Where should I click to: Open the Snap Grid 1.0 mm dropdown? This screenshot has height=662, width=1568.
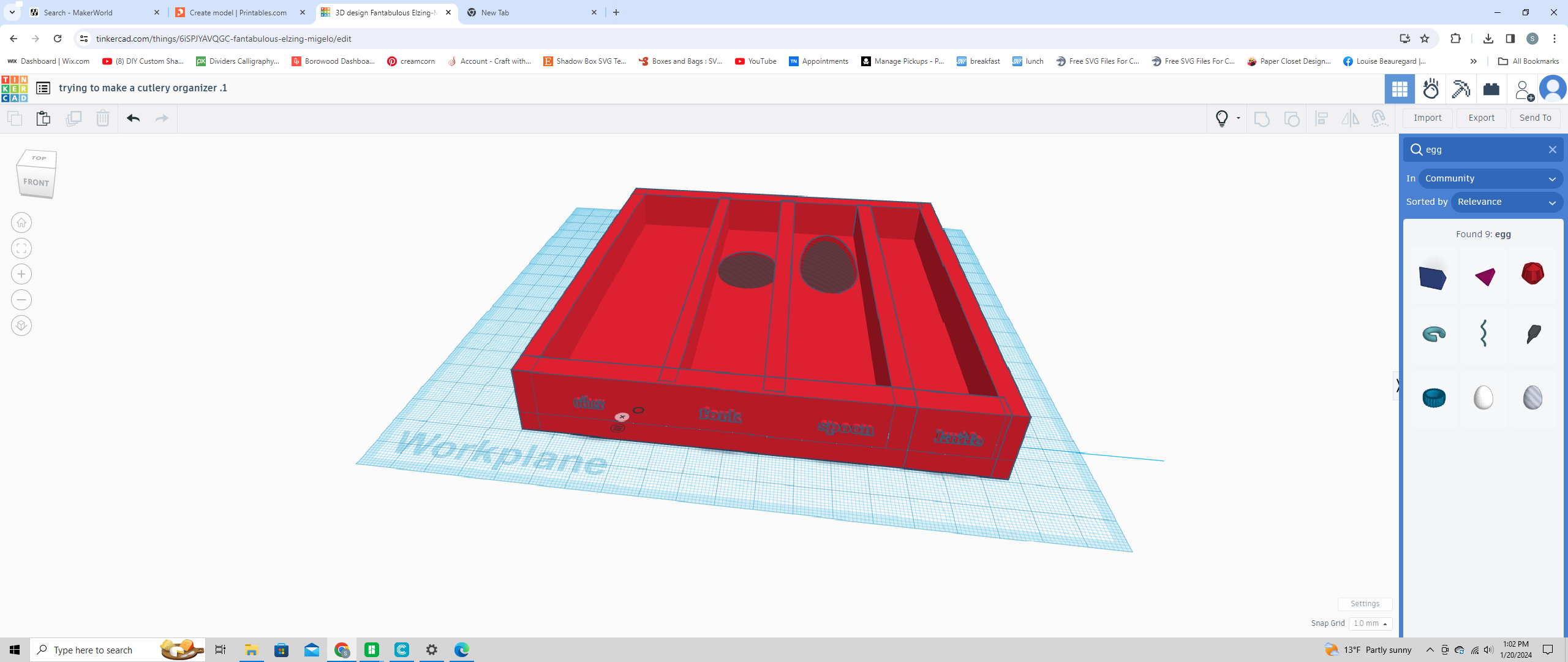[1370, 623]
